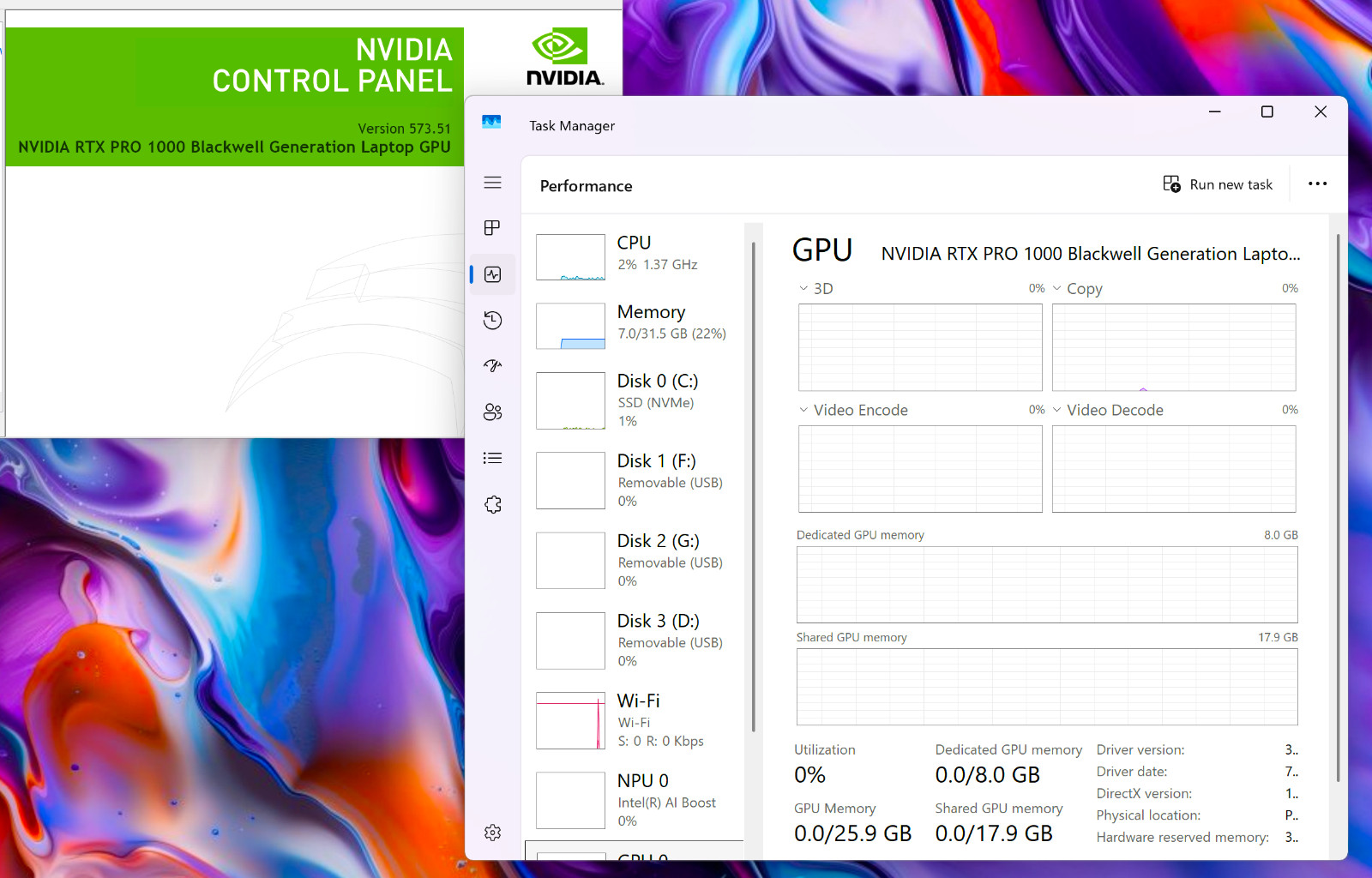The width and height of the screenshot is (1372, 878).
Task: Open the Copy engine graph dropdown
Action: (1077, 289)
